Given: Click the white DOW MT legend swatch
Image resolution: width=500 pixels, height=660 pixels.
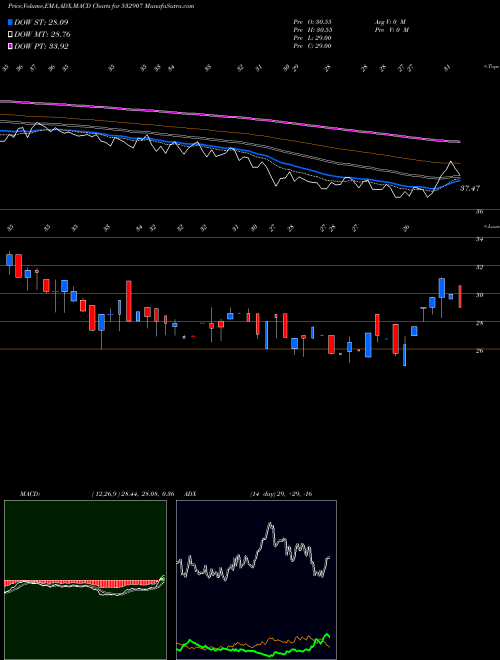Looking at the screenshot, I should 10,35.
